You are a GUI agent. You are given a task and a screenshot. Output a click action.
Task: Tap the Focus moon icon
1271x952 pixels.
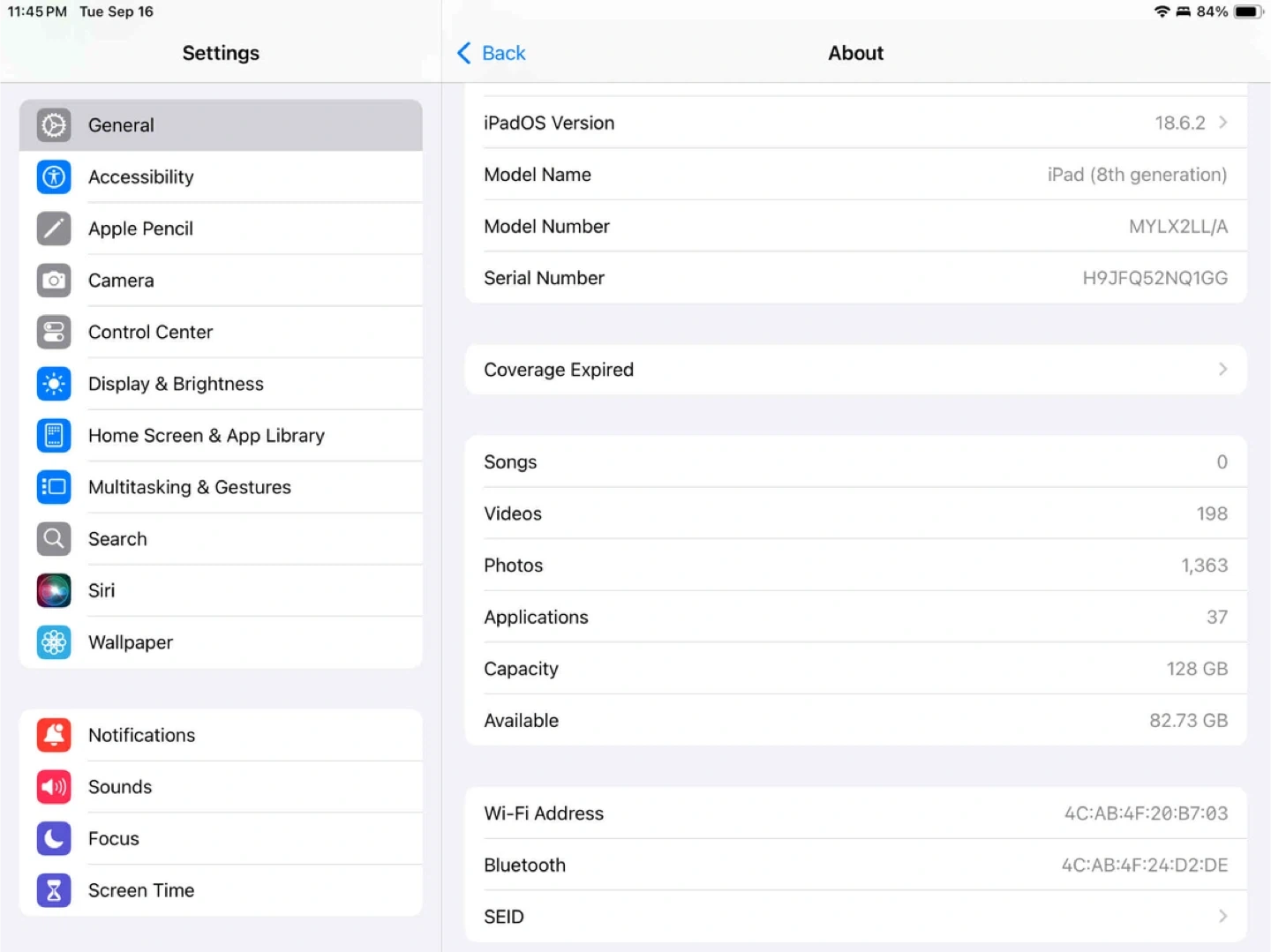54,838
